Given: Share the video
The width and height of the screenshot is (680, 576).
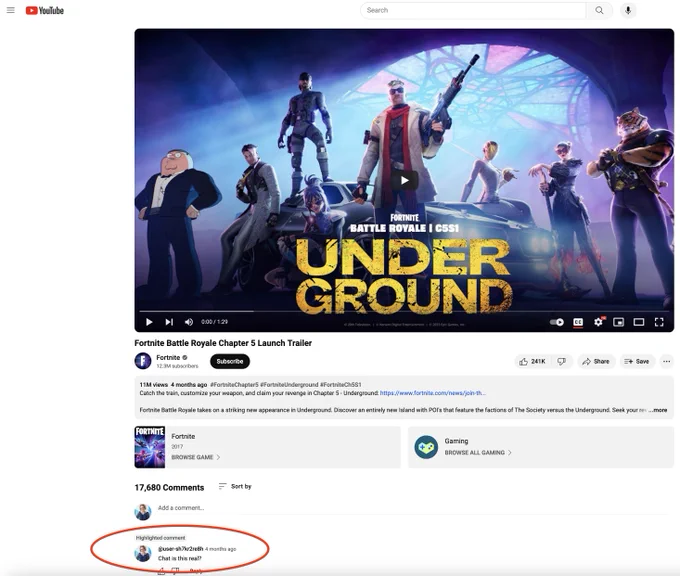Looking at the screenshot, I should pos(596,361).
